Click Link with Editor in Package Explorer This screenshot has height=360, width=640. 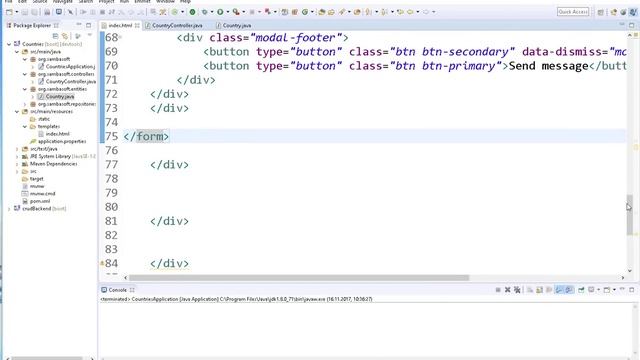(65, 36)
